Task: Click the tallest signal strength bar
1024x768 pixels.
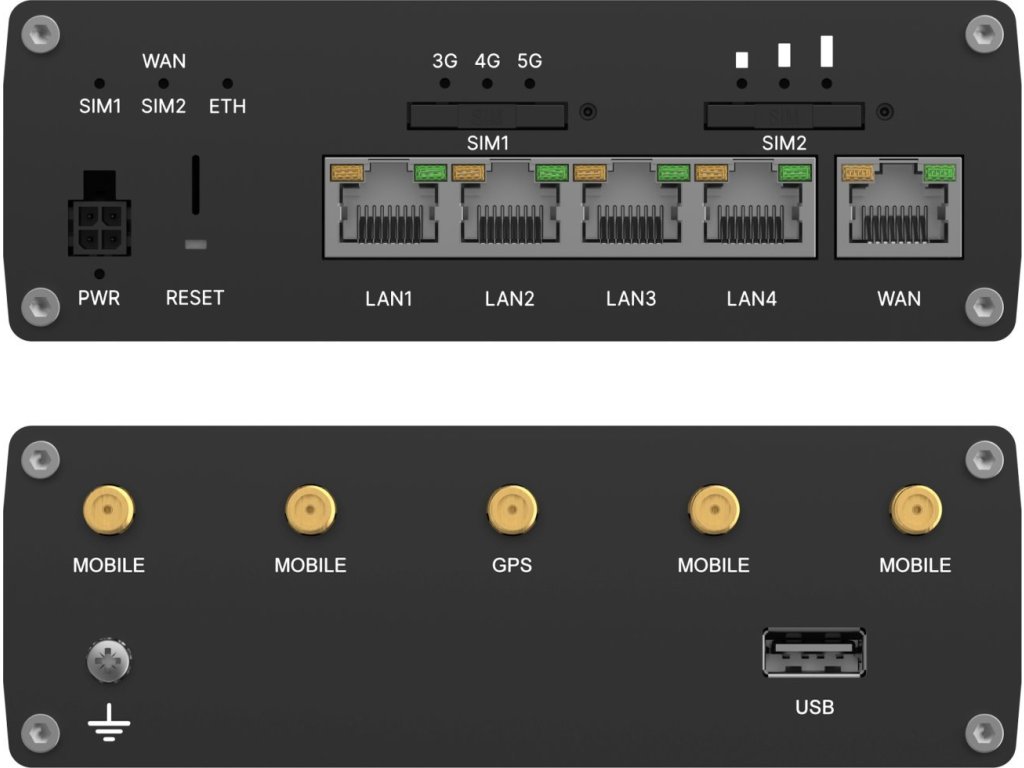Action: coord(826,51)
